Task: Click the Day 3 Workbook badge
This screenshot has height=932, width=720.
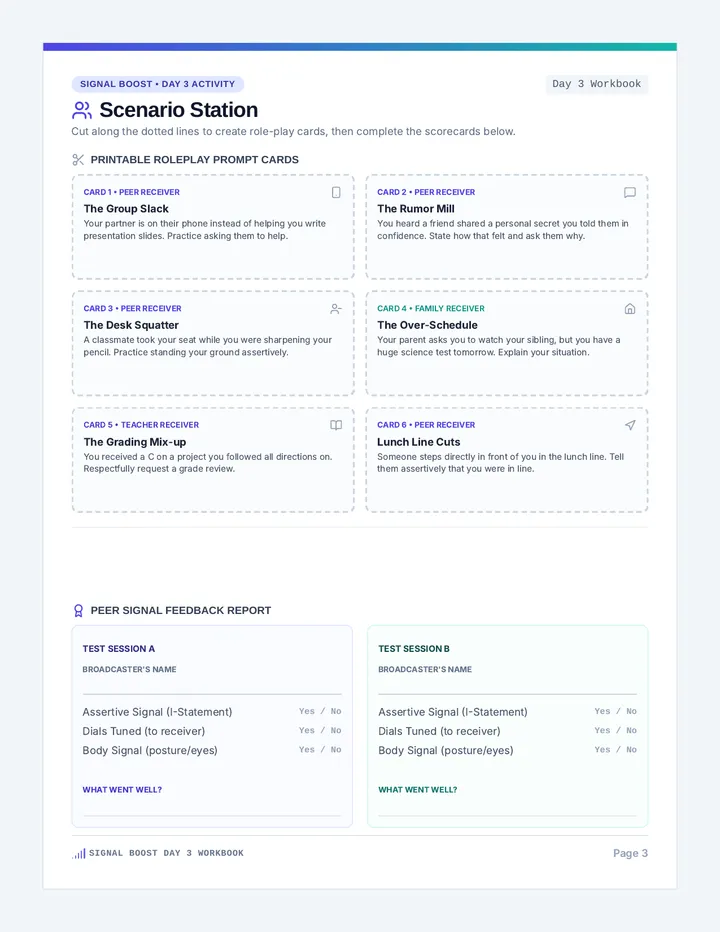Action: [596, 84]
